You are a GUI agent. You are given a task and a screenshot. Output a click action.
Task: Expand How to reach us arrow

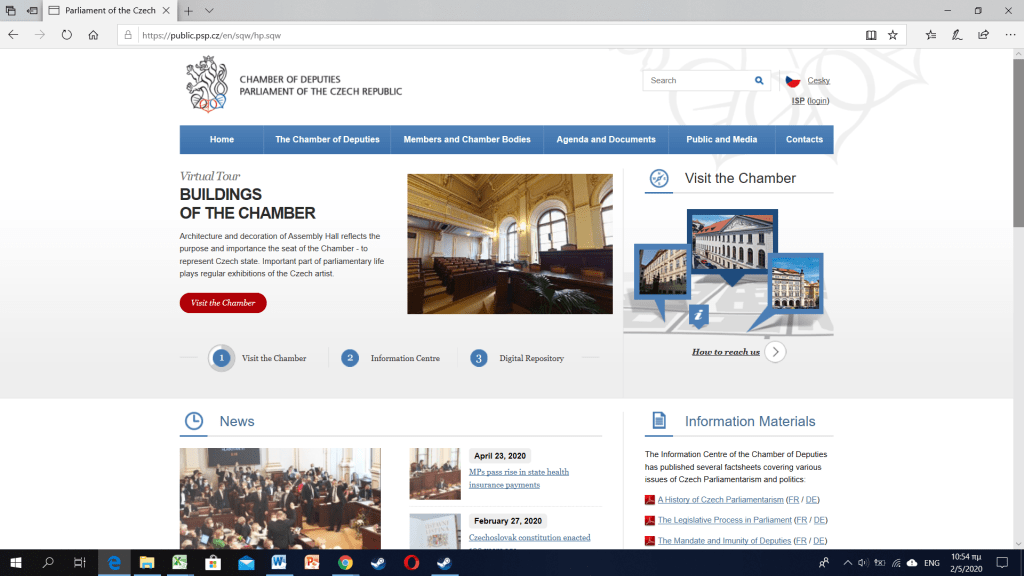(775, 351)
